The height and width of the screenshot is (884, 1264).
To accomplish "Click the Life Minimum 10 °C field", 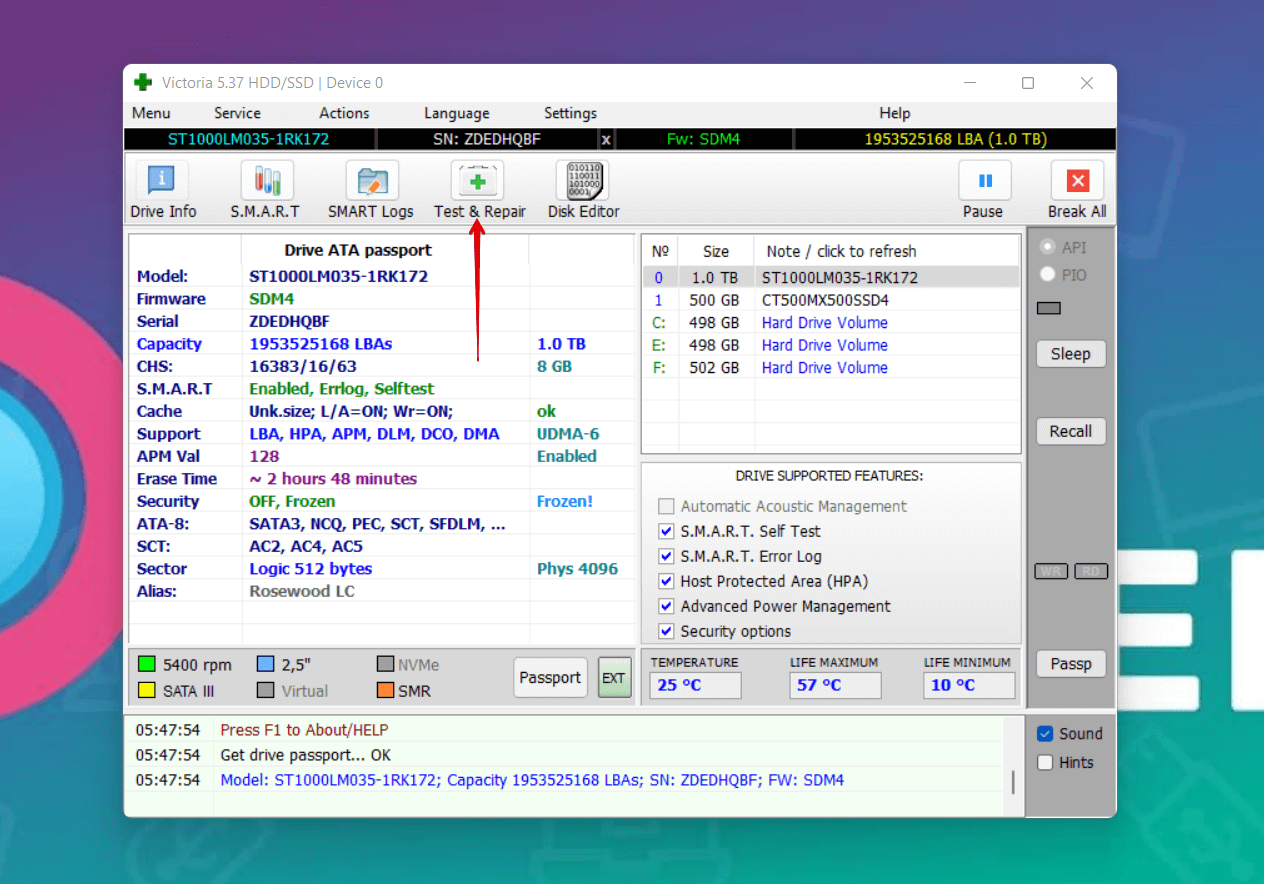I will [x=969, y=685].
